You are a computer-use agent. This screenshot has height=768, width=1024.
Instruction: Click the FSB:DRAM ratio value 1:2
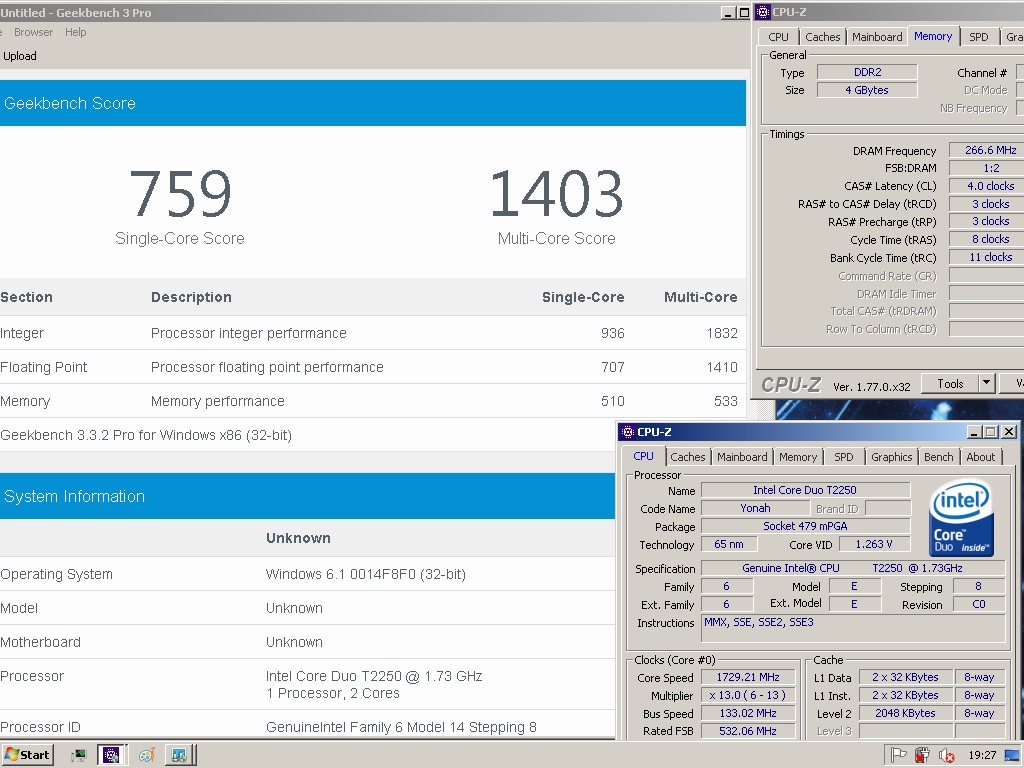pos(989,168)
